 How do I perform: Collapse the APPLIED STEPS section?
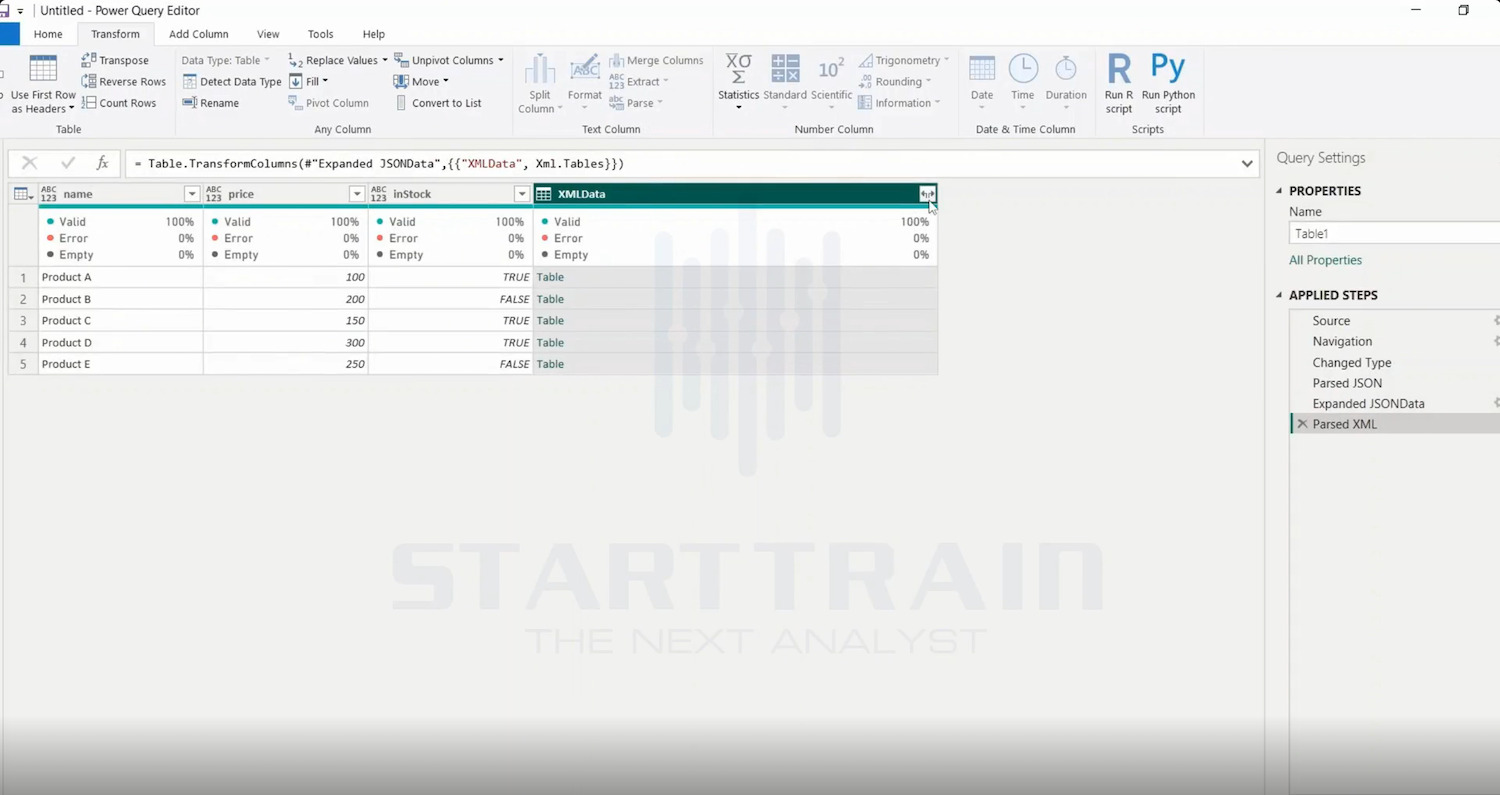point(1279,295)
